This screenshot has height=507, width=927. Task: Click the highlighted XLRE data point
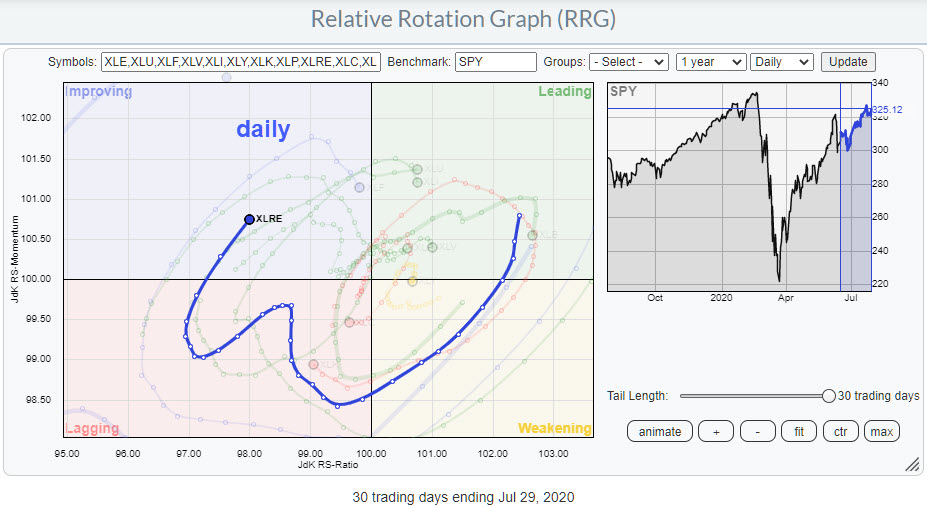click(x=249, y=218)
